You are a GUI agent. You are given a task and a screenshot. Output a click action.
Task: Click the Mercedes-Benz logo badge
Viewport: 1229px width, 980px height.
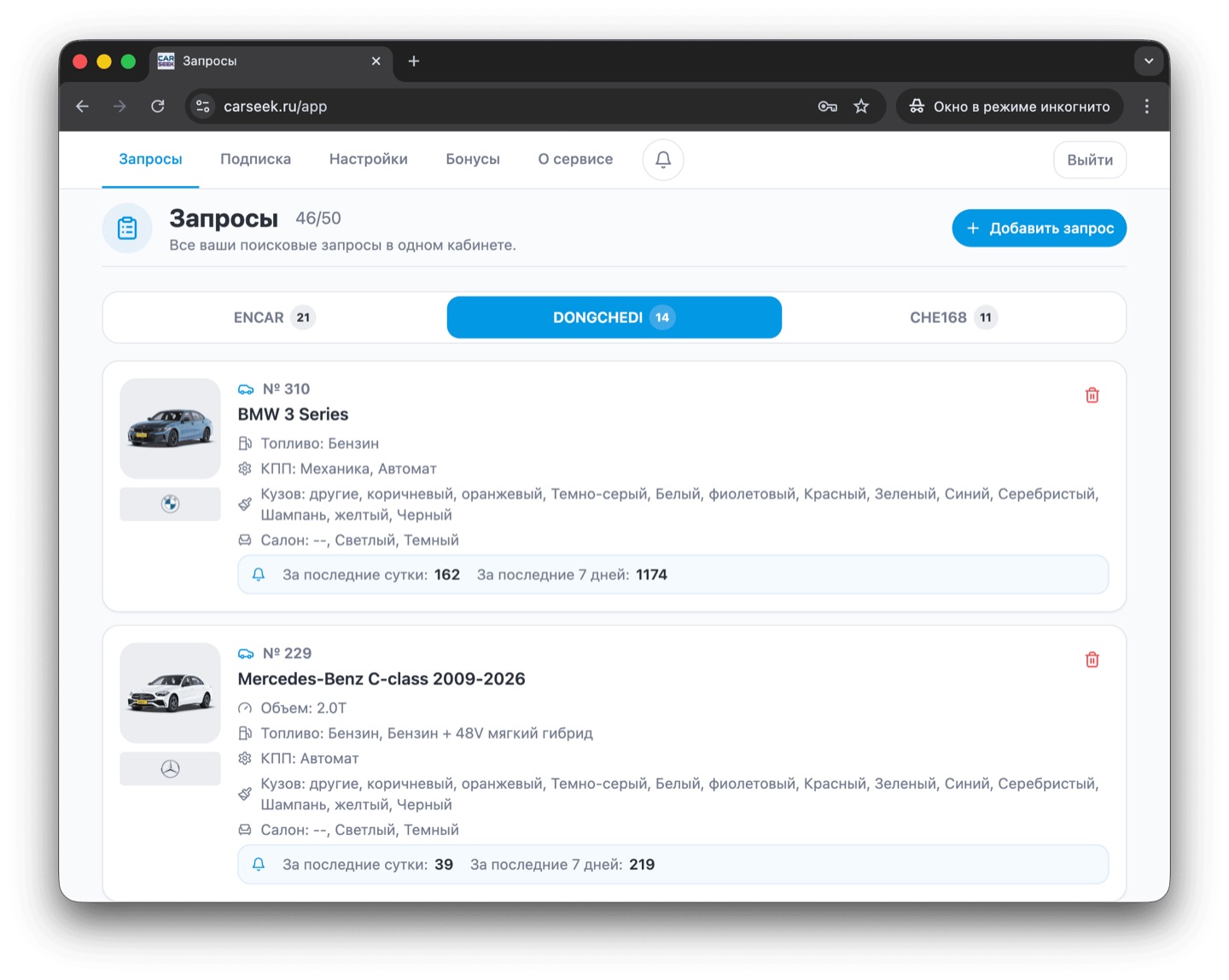tap(170, 768)
